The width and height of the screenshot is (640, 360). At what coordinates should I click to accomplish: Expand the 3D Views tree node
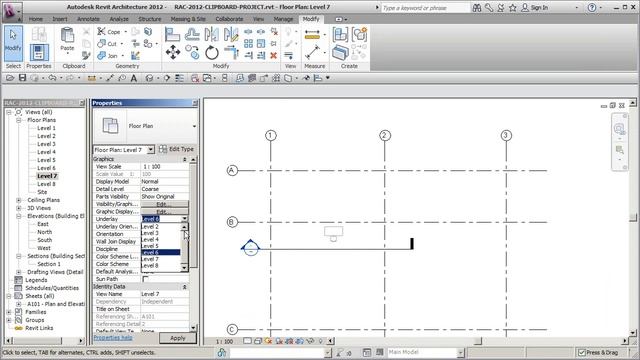tap(19, 208)
